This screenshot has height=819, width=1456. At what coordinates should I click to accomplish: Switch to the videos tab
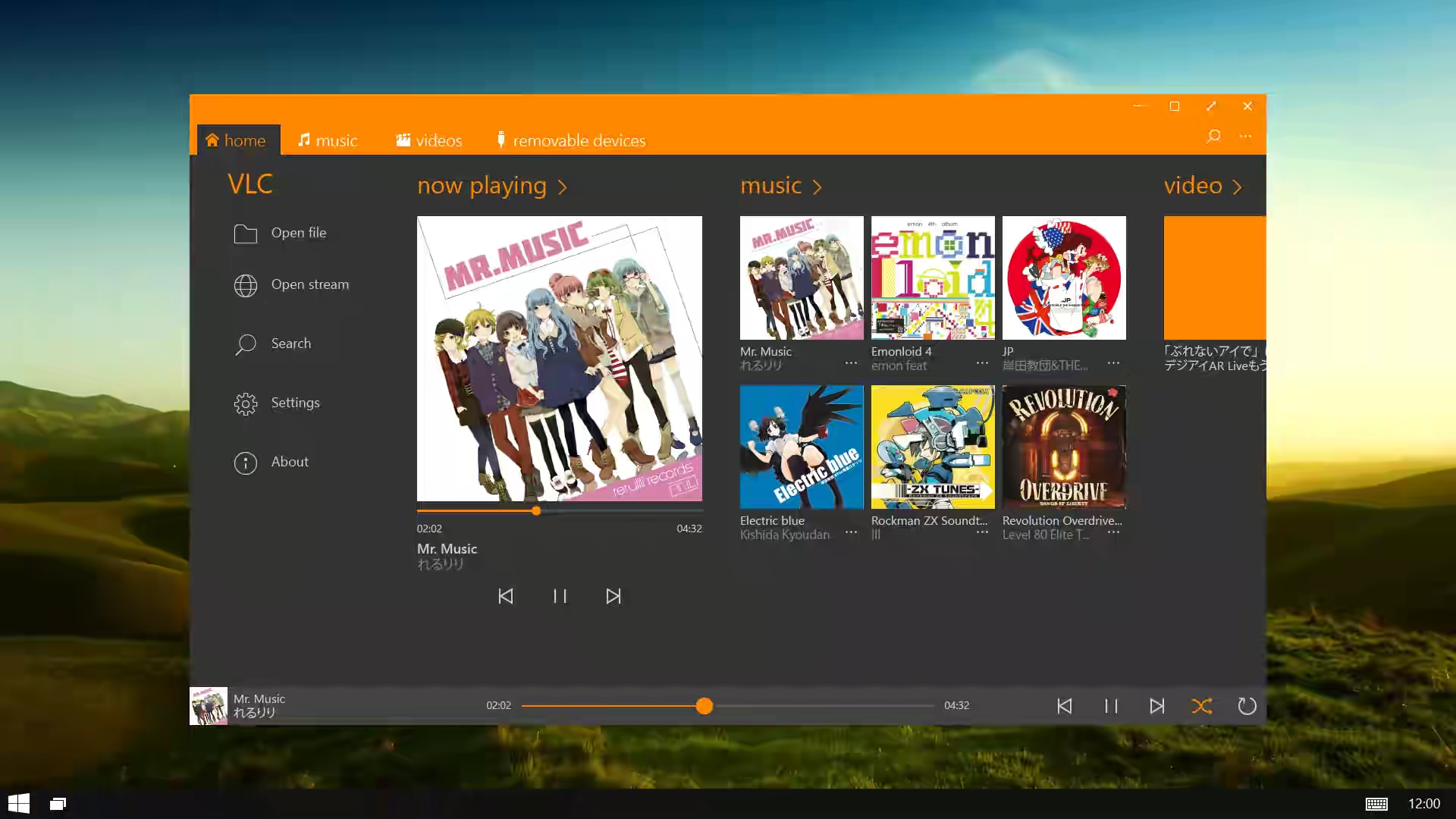[x=429, y=140]
